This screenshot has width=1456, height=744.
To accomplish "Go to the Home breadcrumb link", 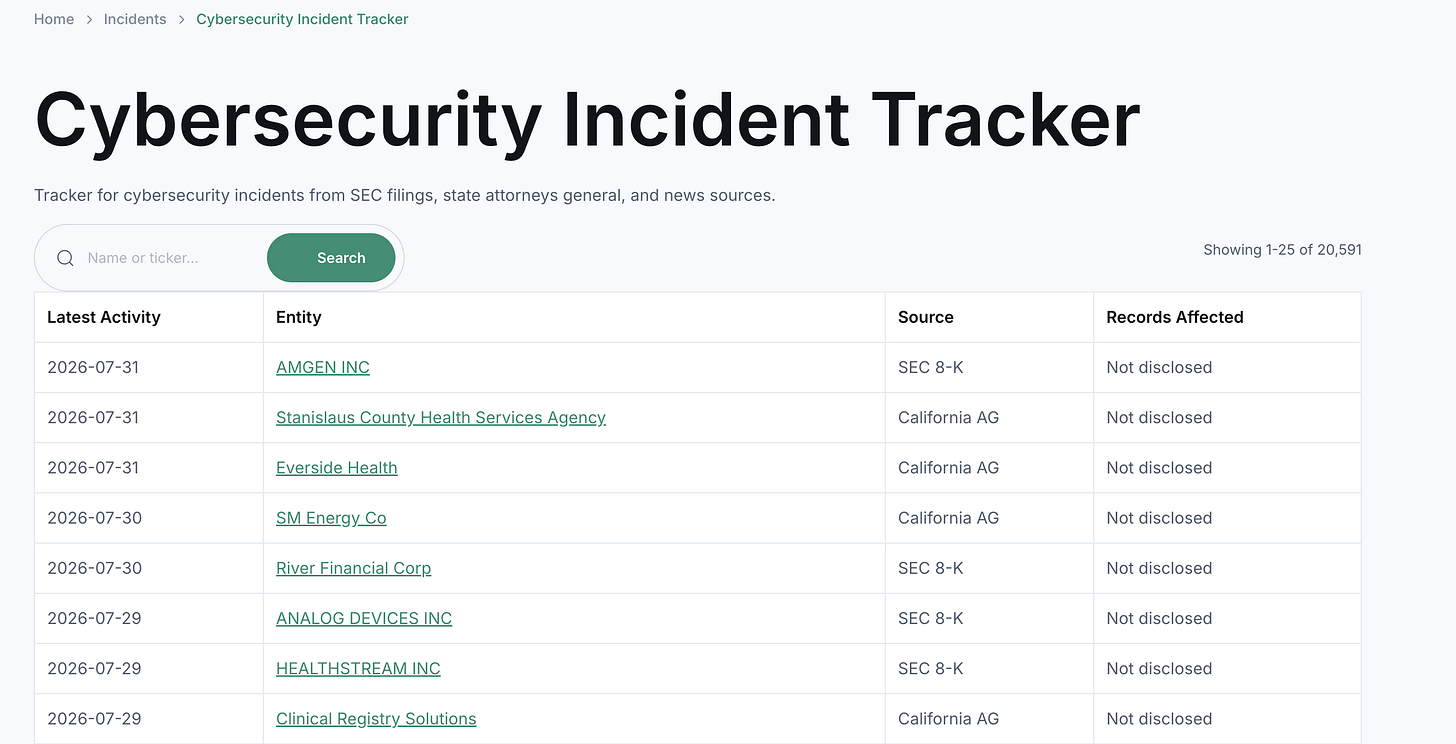I will click(x=54, y=19).
